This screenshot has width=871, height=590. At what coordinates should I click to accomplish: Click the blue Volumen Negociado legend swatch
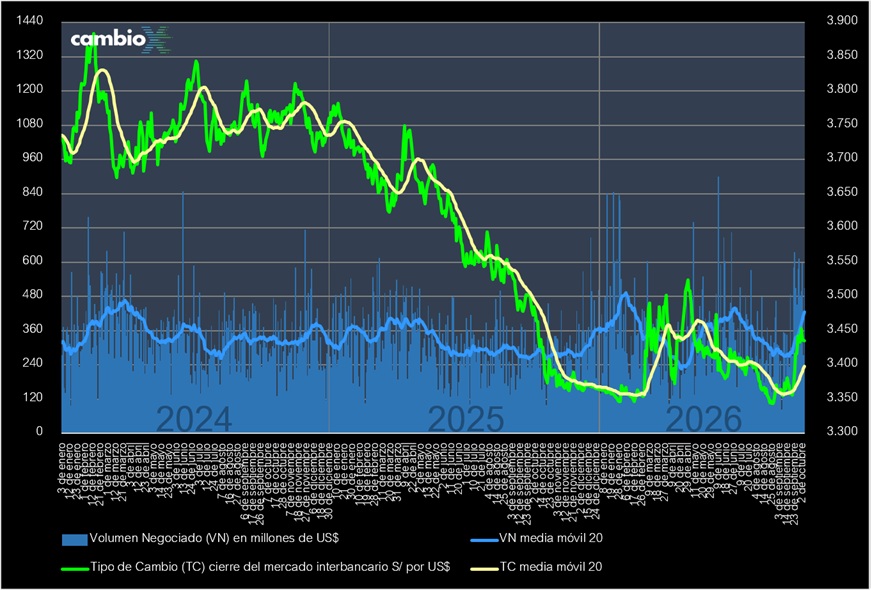[74, 539]
